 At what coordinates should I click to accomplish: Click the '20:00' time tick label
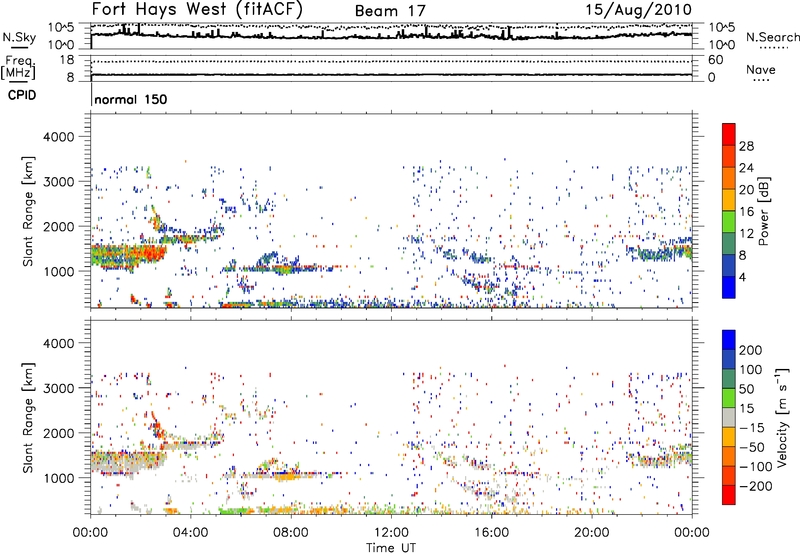pyautogui.click(x=592, y=533)
